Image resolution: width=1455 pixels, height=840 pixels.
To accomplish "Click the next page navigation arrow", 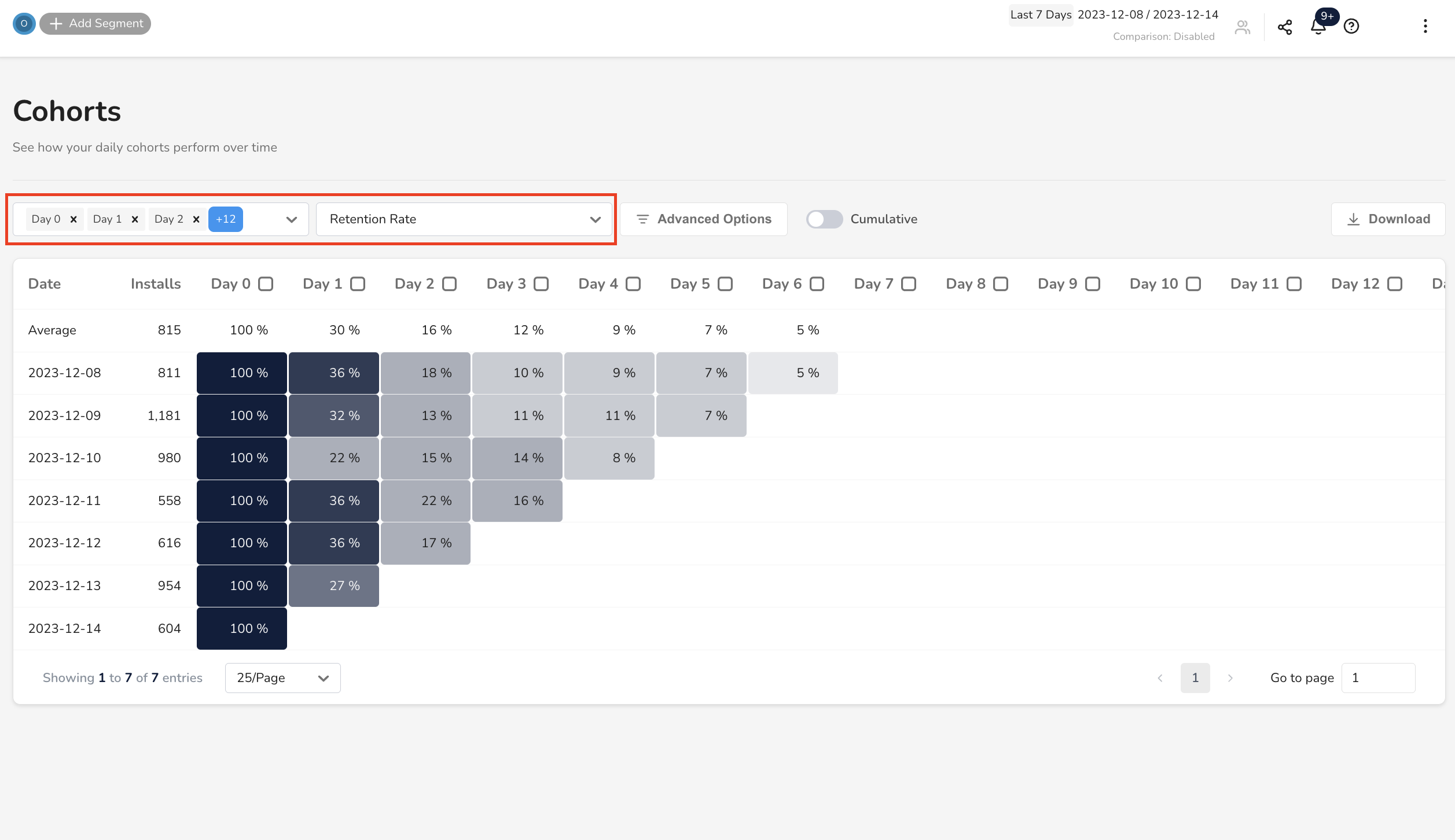I will [x=1229, y=678].
